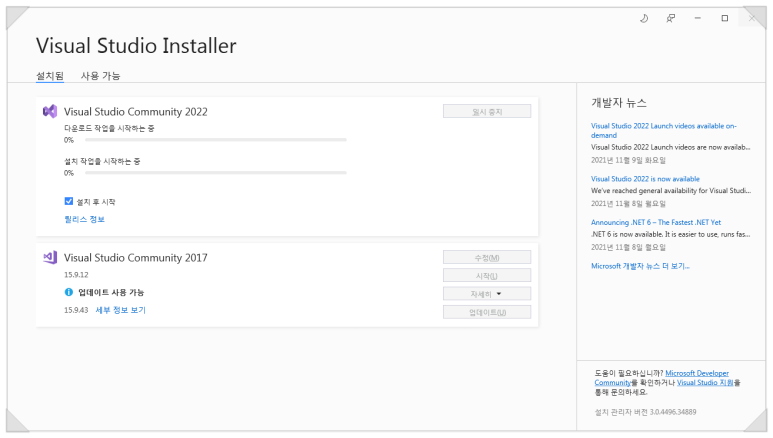This screenshot has width=773, height=438.
Task: Click the blue update info icon
Action: coord(69,292)
